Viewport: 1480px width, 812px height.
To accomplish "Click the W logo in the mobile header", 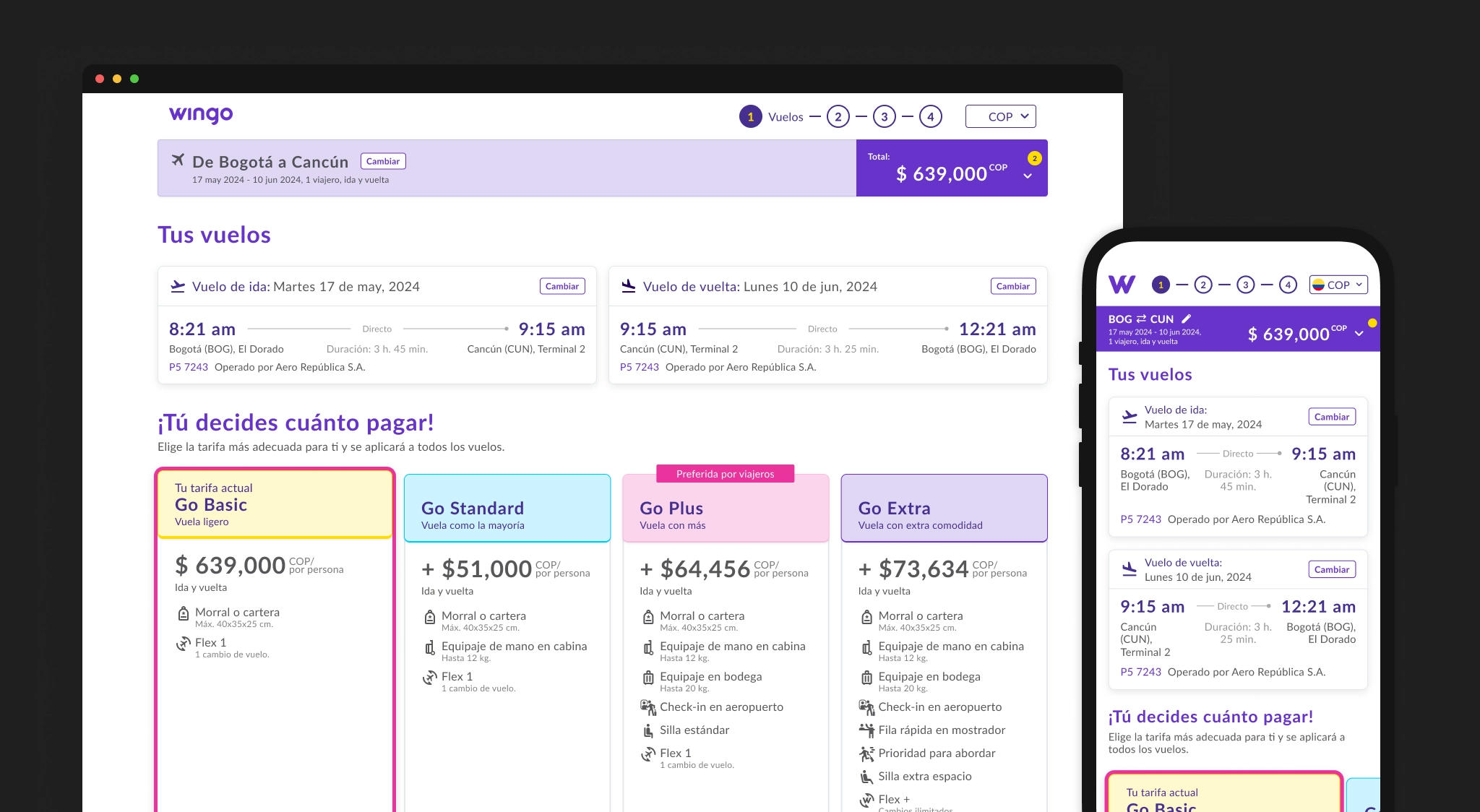I will 1122,285.
